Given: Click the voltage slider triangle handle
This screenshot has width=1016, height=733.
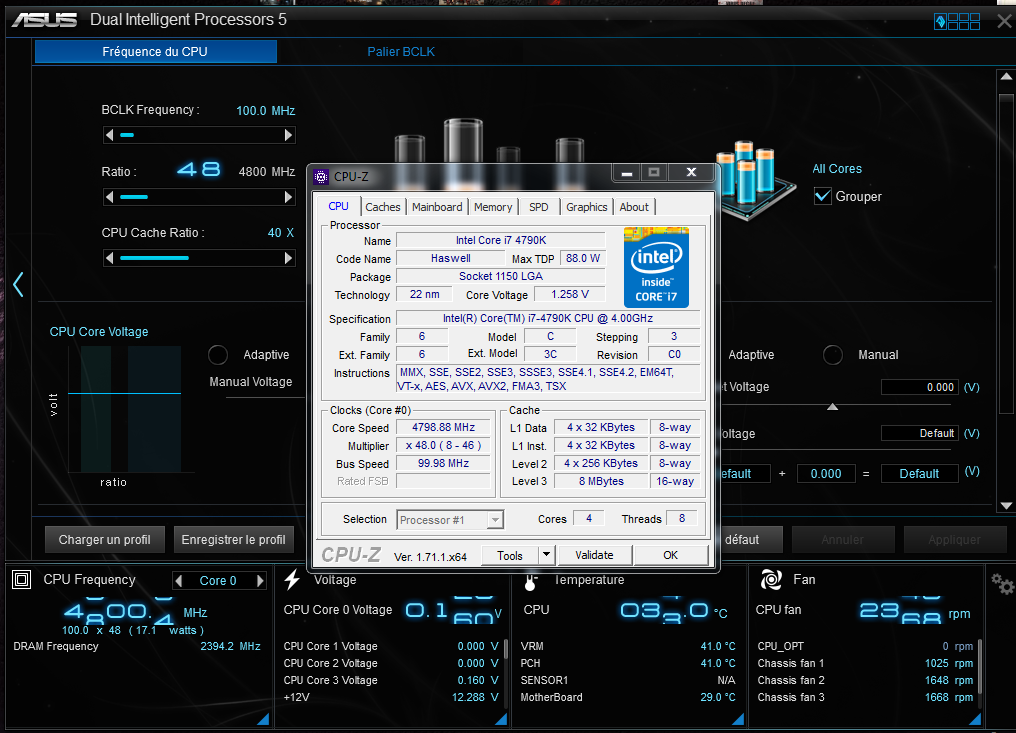Looking at the screenshot, I should [833, 407].
